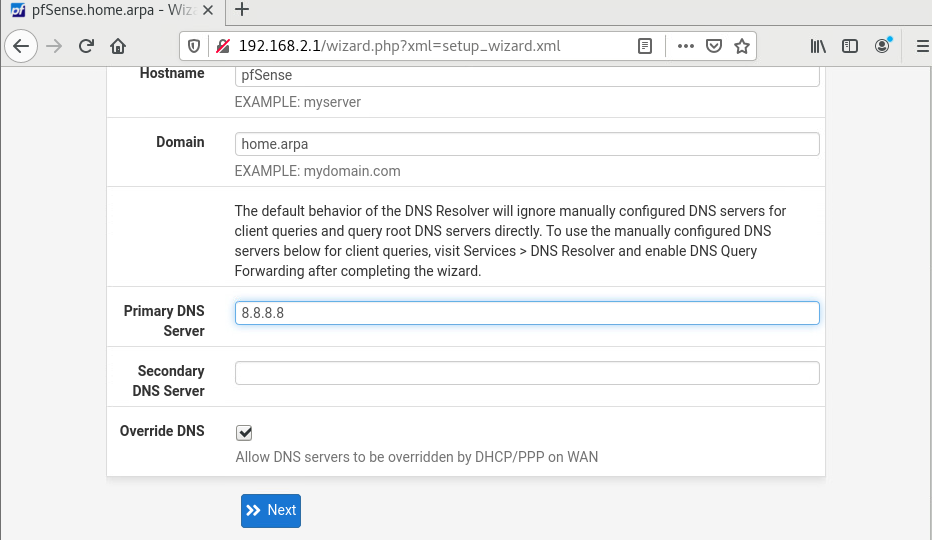Click the Domain field with home.arpa

pyautogui.click(x=527, y=144)
